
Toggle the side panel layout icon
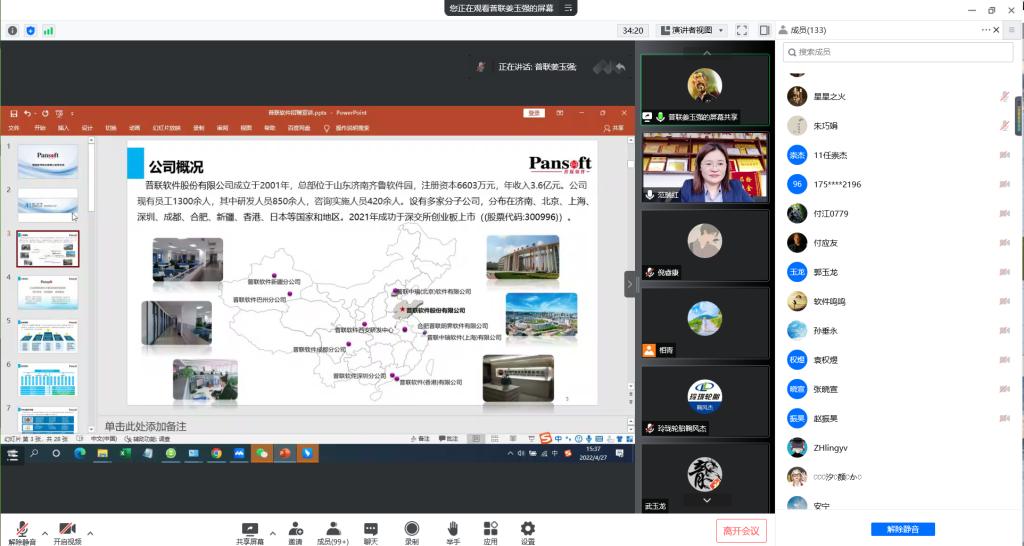pyautogui.click(x=763, y=31)
